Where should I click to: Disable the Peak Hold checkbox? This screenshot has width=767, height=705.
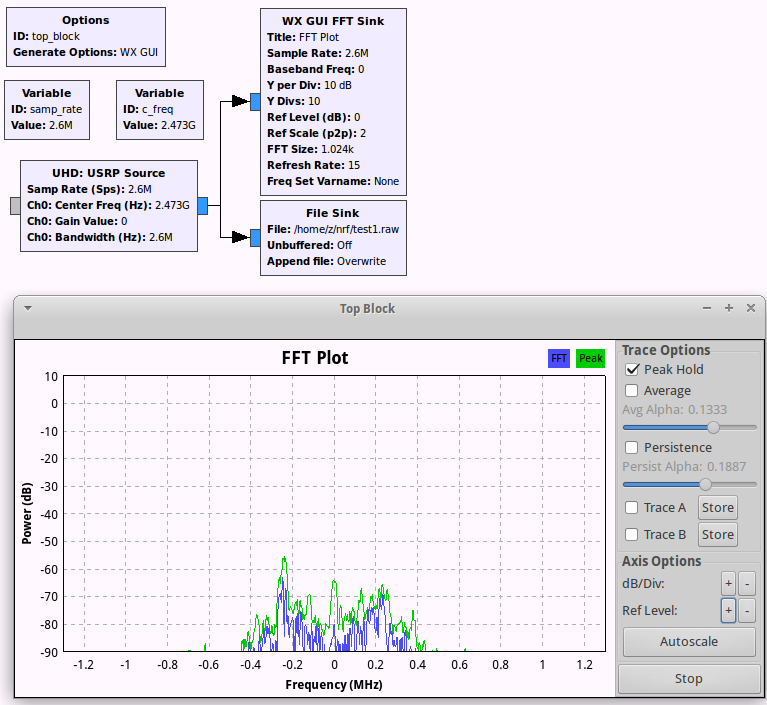(632, 369)
